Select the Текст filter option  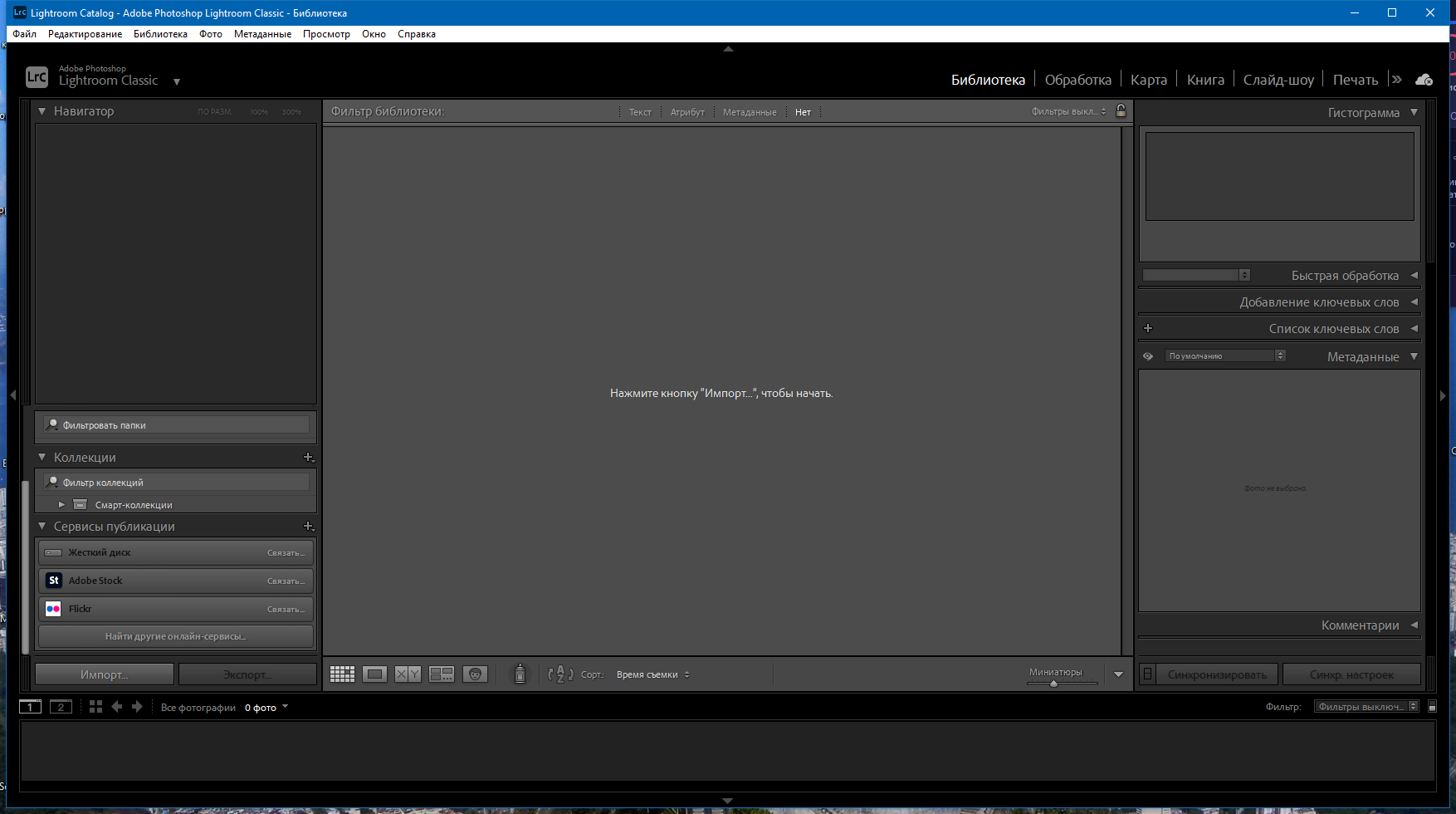(640, 112)
